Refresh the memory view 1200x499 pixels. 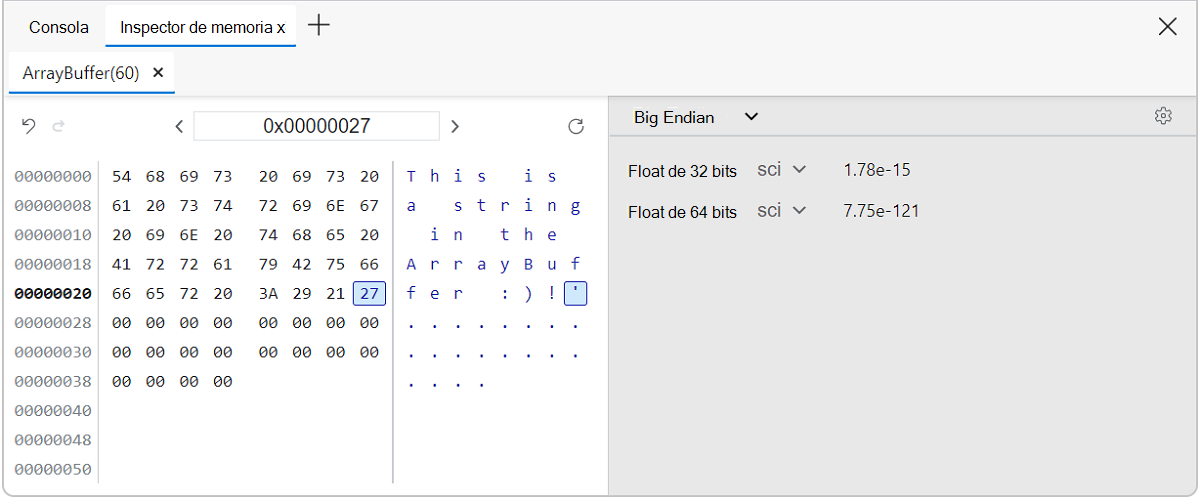576,126
